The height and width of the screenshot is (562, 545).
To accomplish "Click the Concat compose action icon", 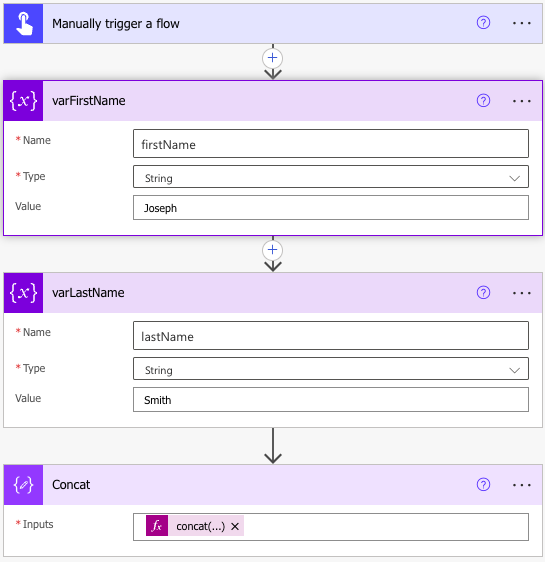I will 24,485.
